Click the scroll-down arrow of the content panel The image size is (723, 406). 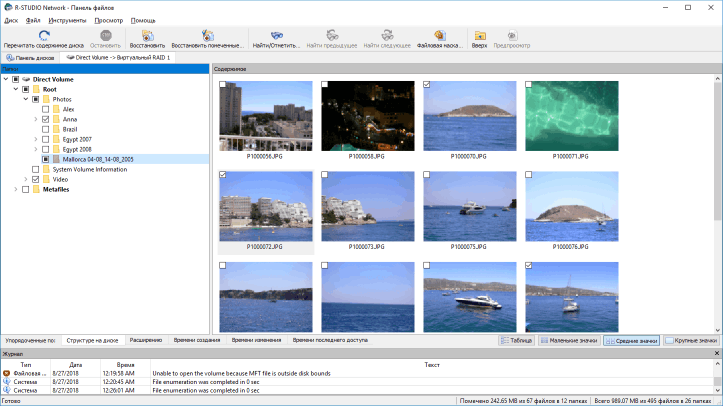tap(718, 330)
